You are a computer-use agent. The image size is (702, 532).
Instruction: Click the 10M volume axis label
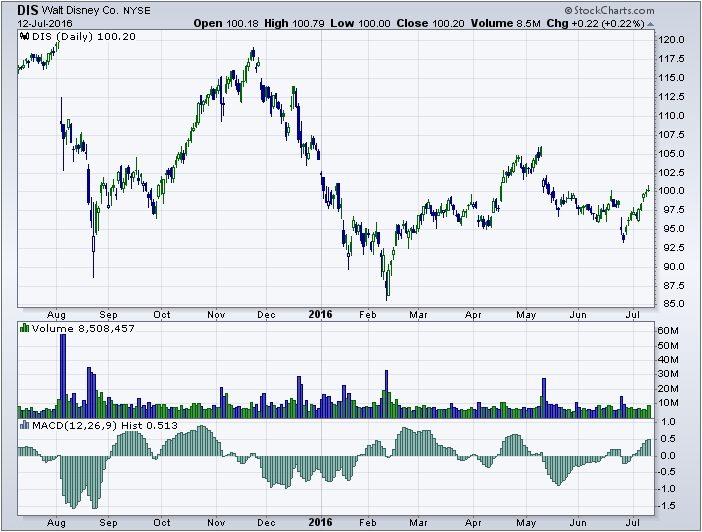[x=668, y=403]
